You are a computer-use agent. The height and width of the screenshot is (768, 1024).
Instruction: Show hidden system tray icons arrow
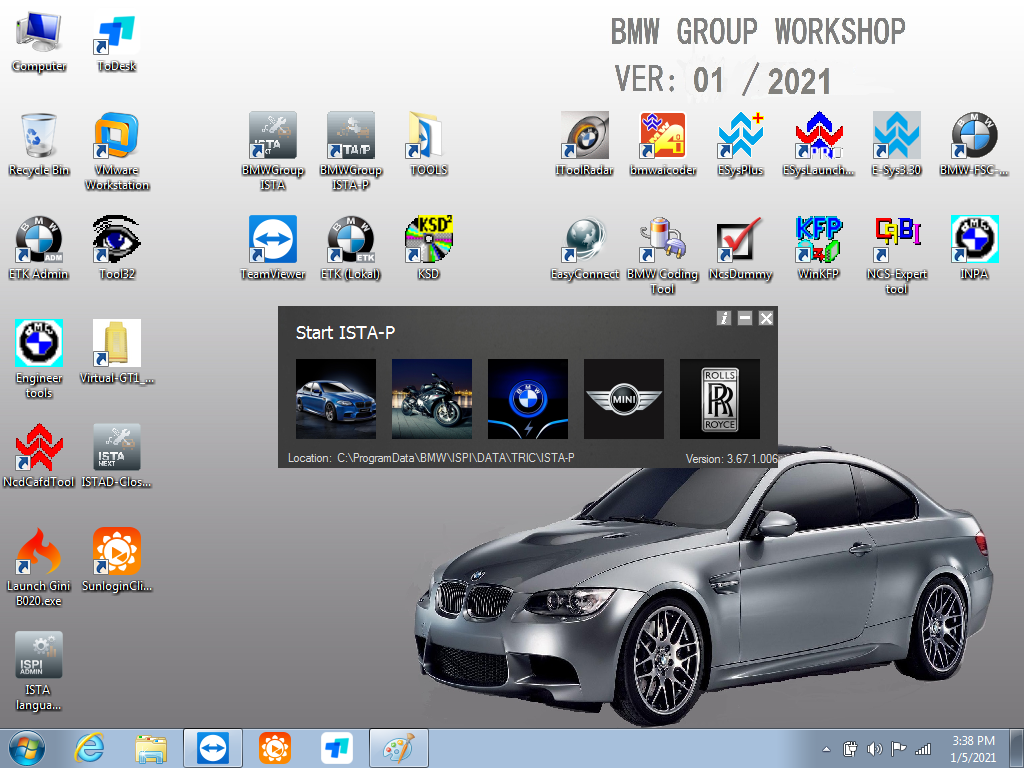tap(826, 748)
